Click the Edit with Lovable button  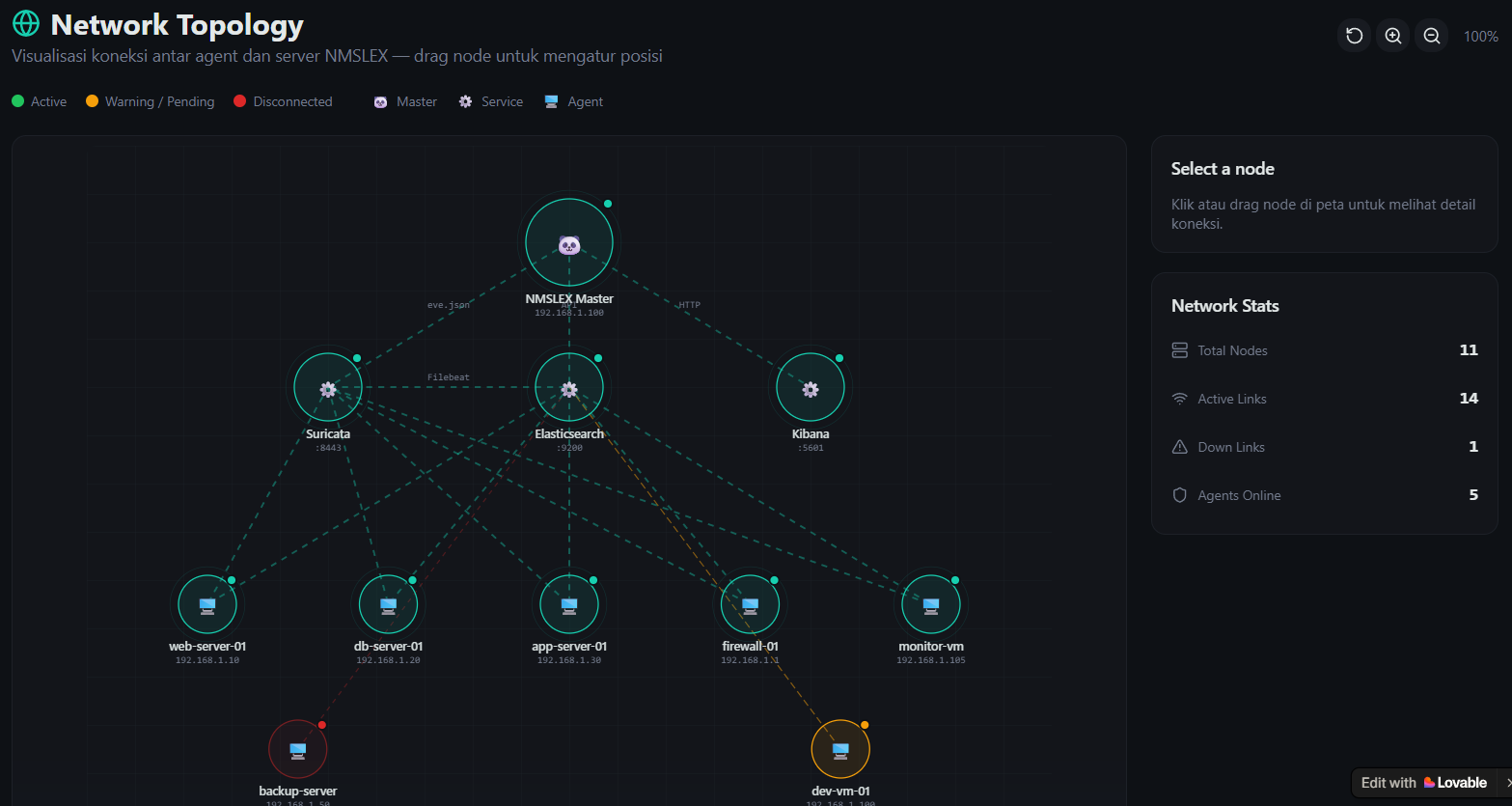coord(1423,782)
